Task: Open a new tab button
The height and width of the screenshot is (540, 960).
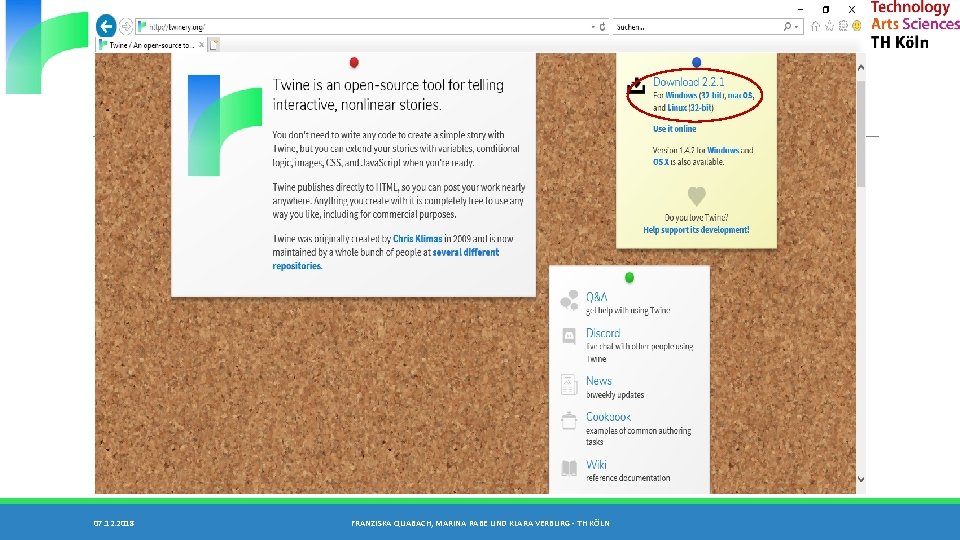Action: [x=214, y=45]
